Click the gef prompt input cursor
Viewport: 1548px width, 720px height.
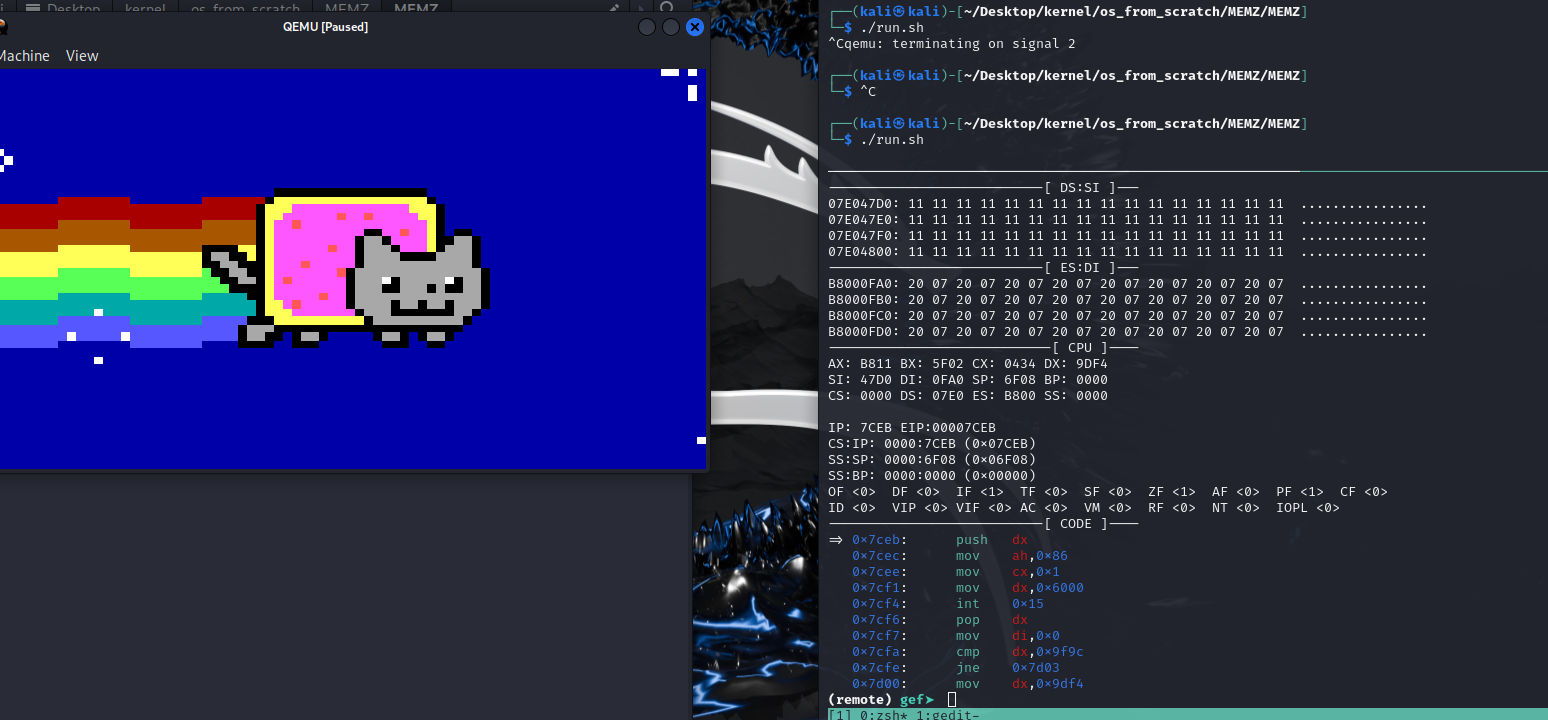tap(952, 699)
